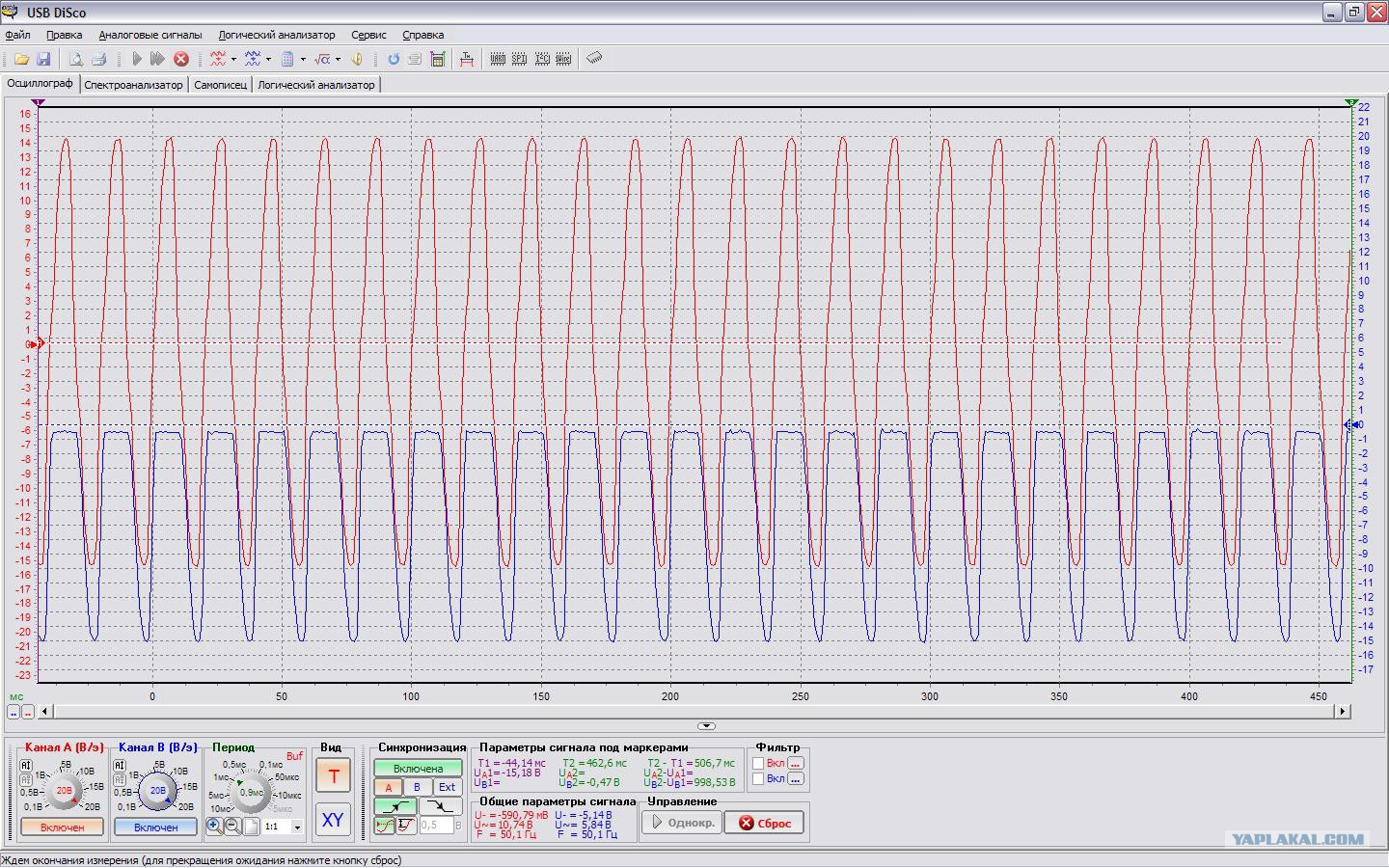The height and width of the screenshot is (868, 1389).
Task: Click the Сброс button
Action: tap(766, 823)
